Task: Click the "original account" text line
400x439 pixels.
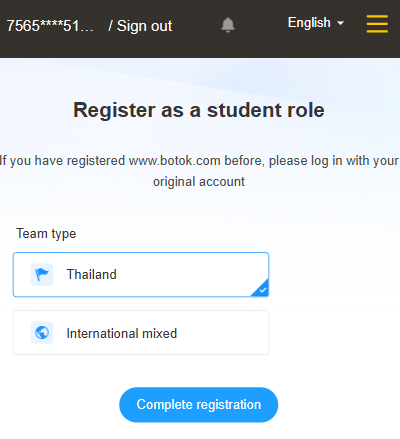Action: [x=199, y=182]
